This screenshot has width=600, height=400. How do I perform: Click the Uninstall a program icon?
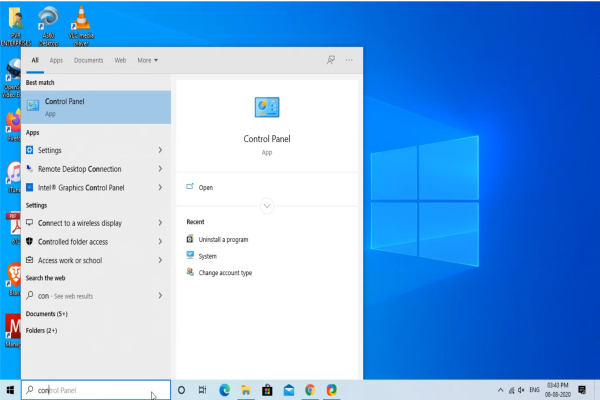click(x=190, y=239)
